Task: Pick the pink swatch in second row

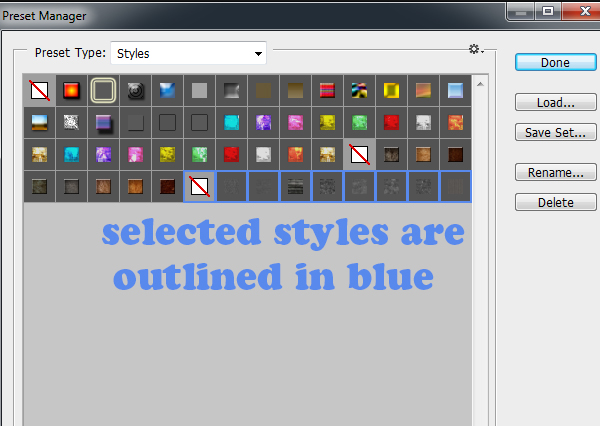Action: pos(295,123)
